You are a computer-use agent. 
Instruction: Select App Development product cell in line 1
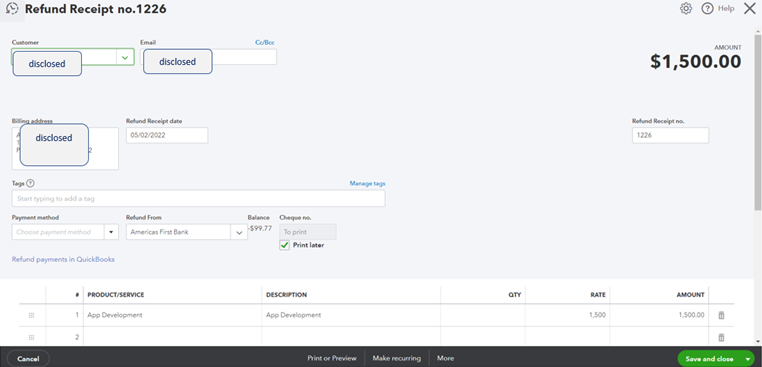click(173, 315)
